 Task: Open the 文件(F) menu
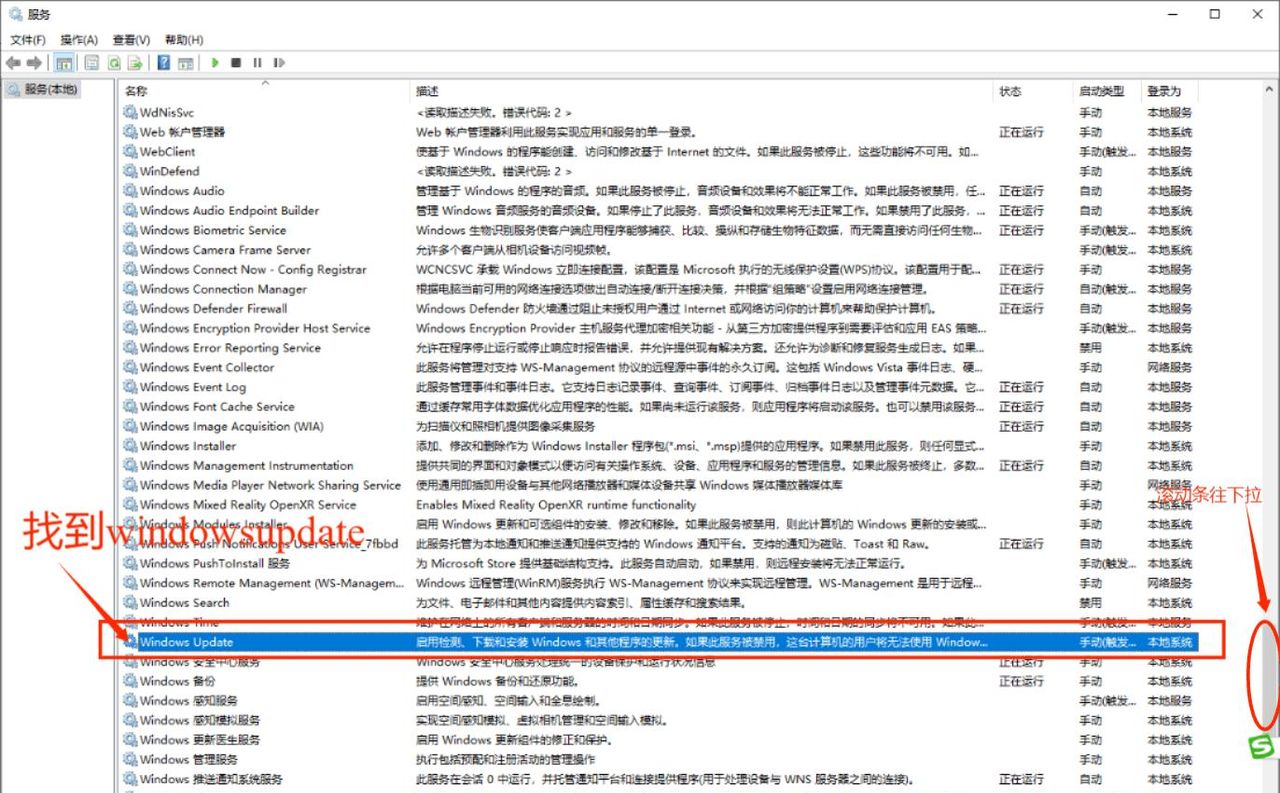27,39
